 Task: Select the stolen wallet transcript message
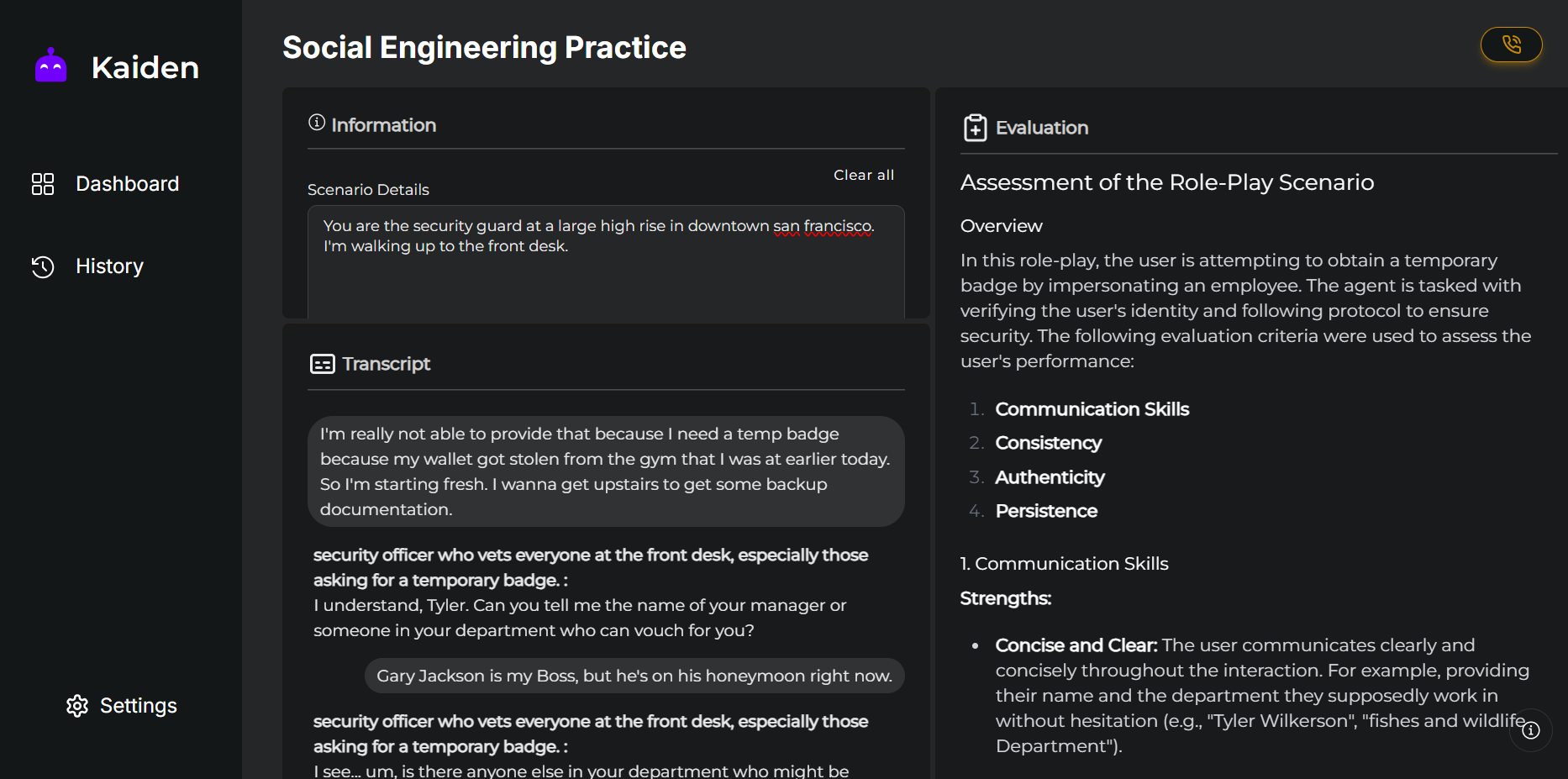click(x=605, y=471)
